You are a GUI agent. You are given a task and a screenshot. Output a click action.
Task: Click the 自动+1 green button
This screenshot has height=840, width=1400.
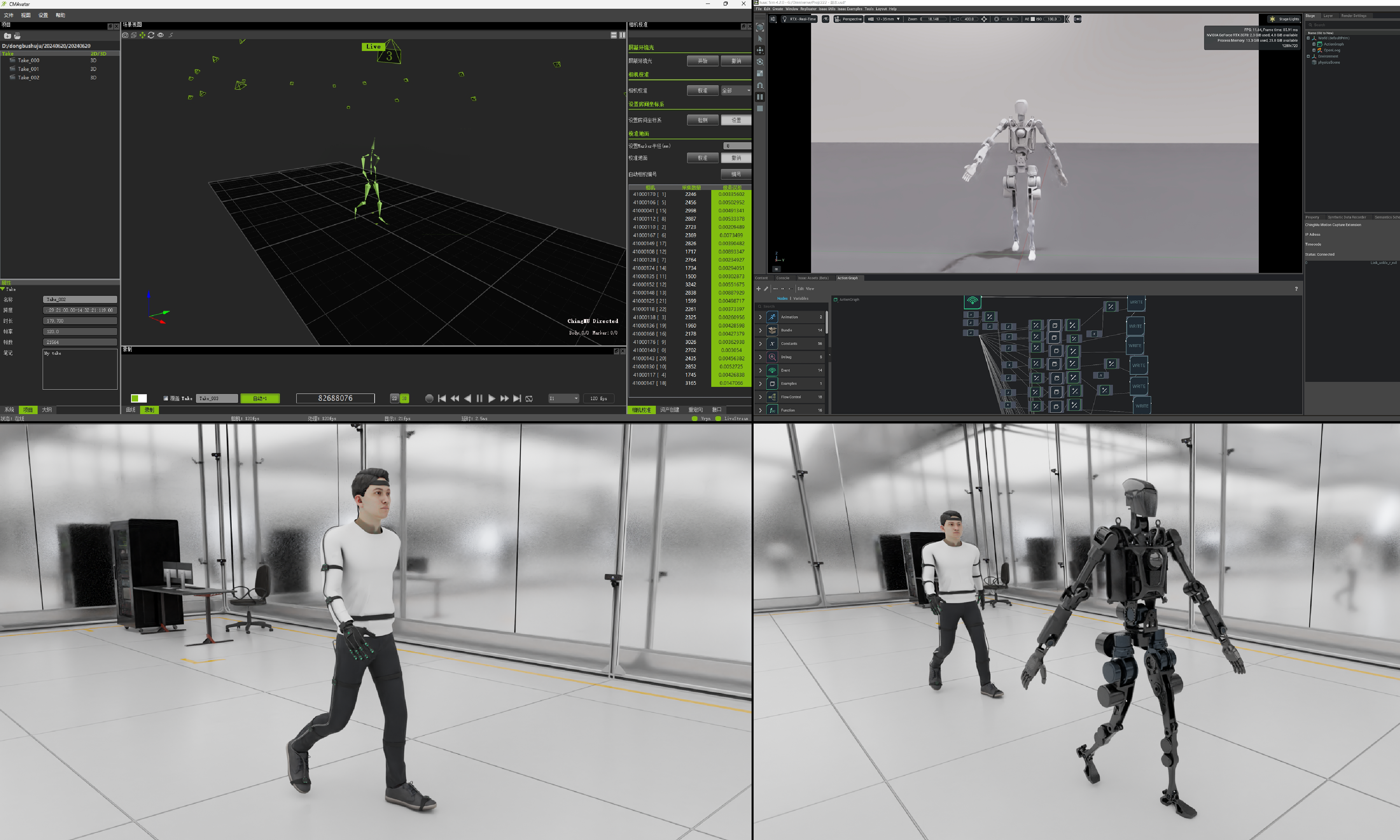260,398
